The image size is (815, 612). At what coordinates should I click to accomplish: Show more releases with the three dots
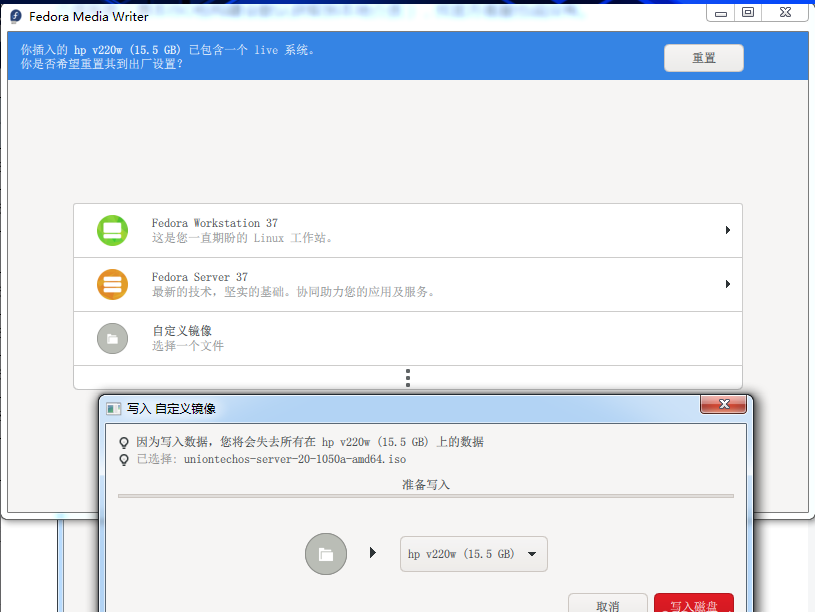pos(408,378)
